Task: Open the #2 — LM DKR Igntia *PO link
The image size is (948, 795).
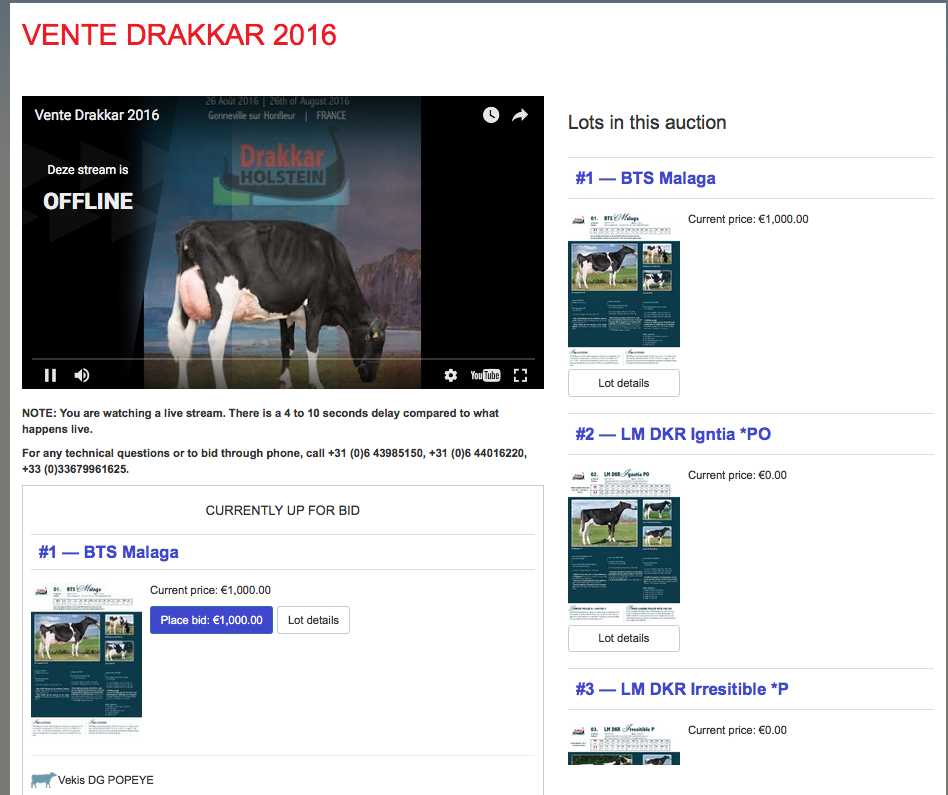Action: pos(673,434)
